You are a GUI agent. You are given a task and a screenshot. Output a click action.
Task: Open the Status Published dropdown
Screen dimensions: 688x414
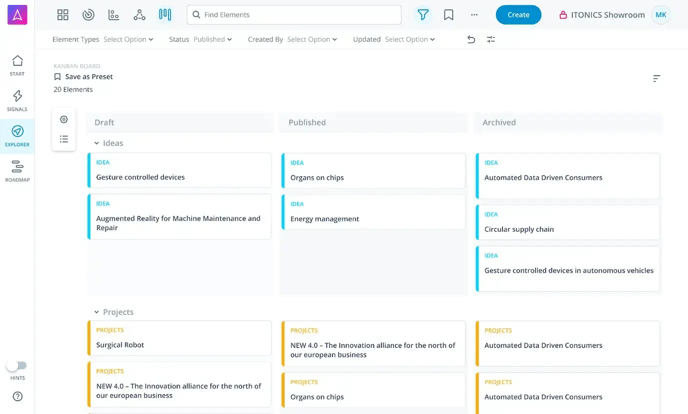click(212, 39)
